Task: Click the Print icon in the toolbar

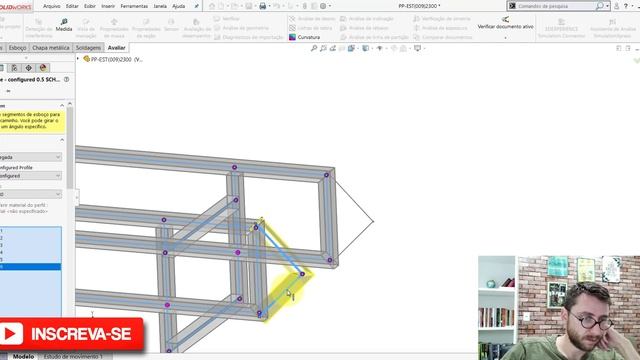Action: tap(262, 6)
